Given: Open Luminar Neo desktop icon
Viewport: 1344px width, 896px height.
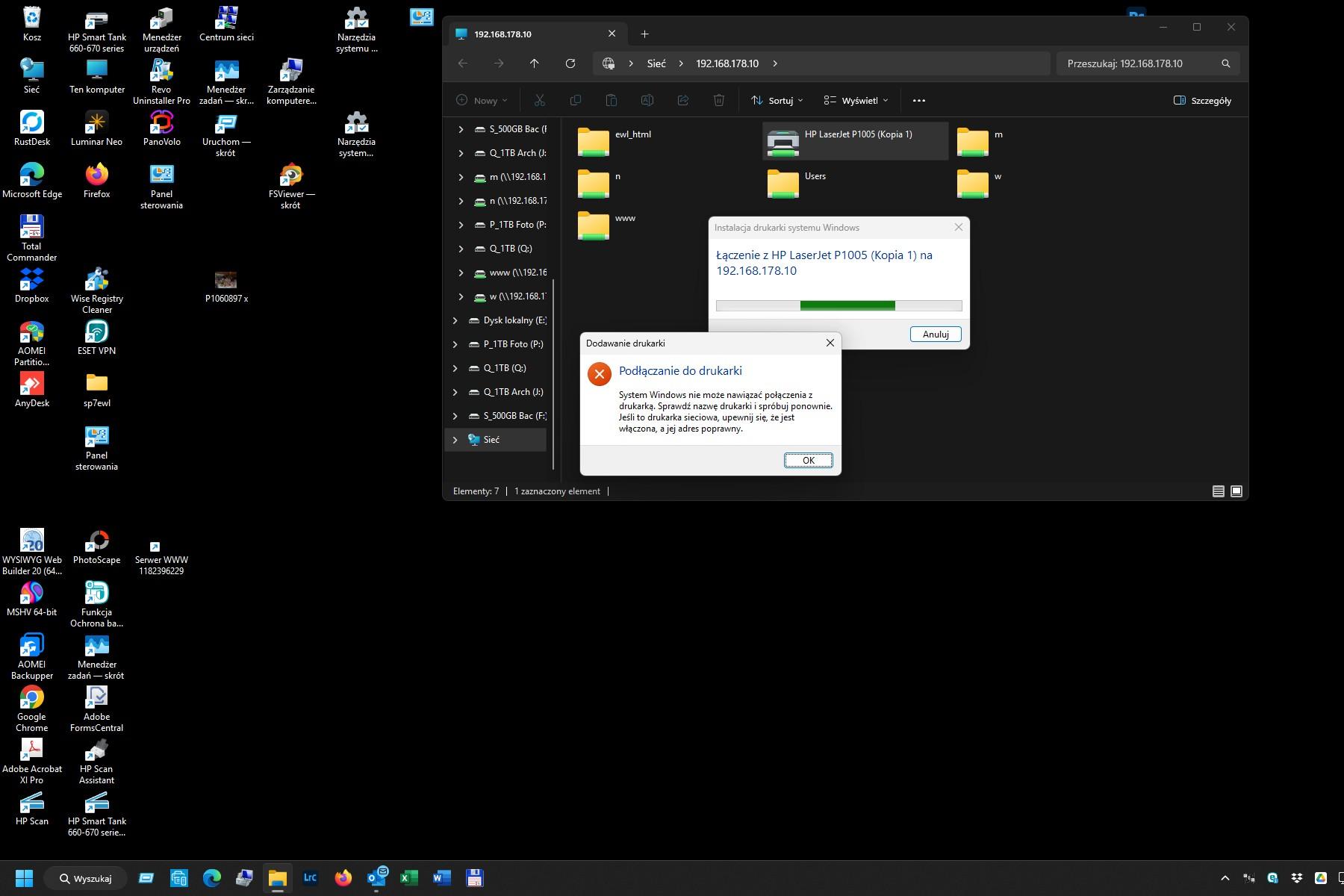Looking at the screenshot, I should [96, 128].
